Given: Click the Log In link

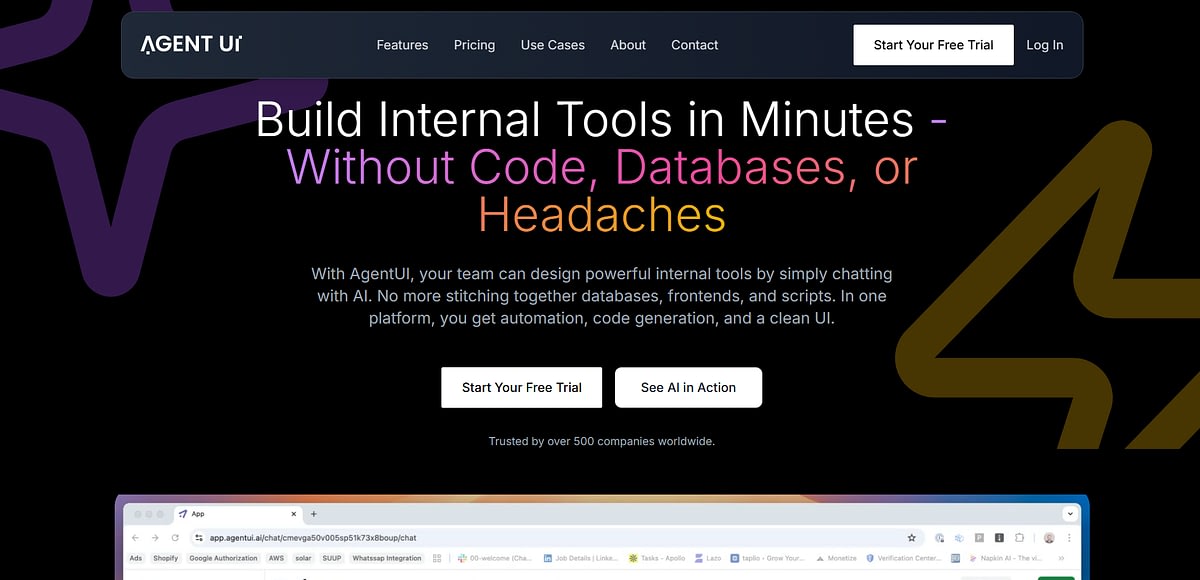Looking at the screenshot, I should click(x=1044, y=45).
